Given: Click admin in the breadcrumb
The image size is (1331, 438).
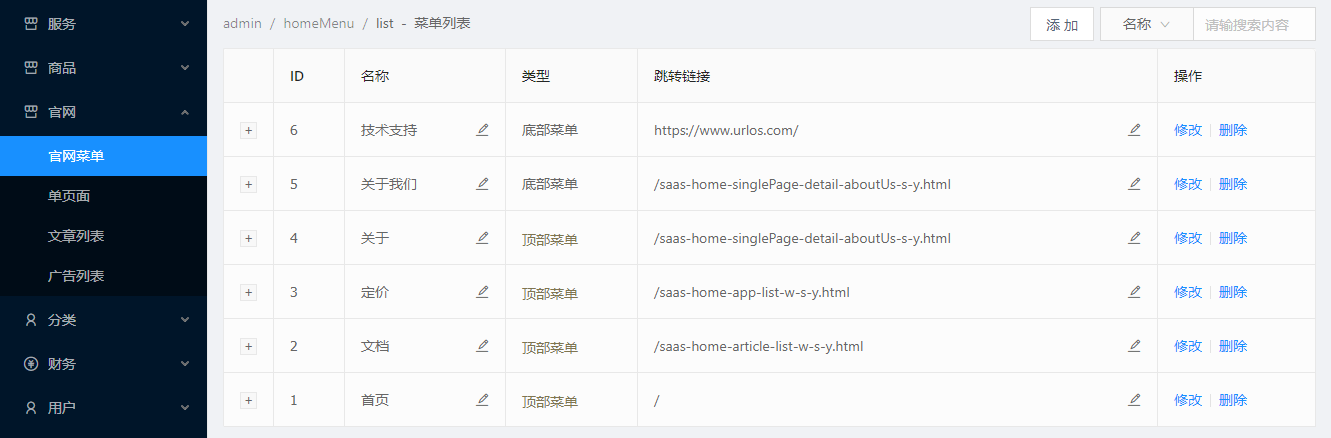Looking at the screenshot, I should coord(243,23).
